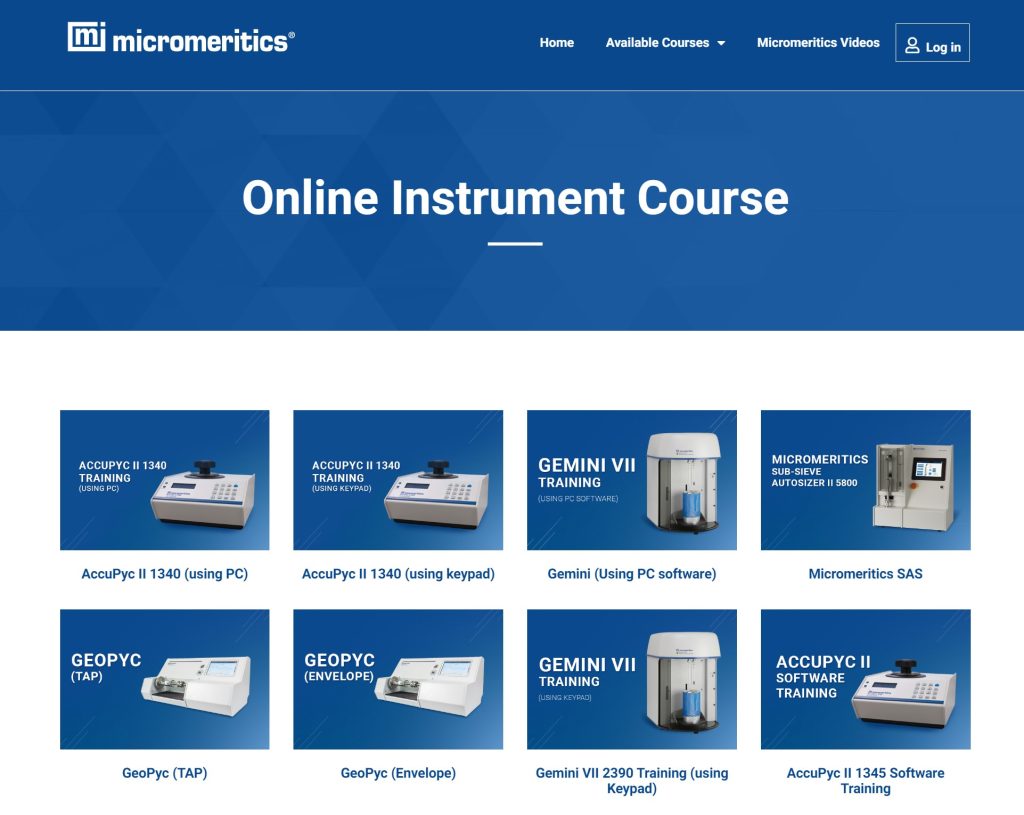Open AccuPyc II 1340 using PC thumbnail

[x=164, y=480]
